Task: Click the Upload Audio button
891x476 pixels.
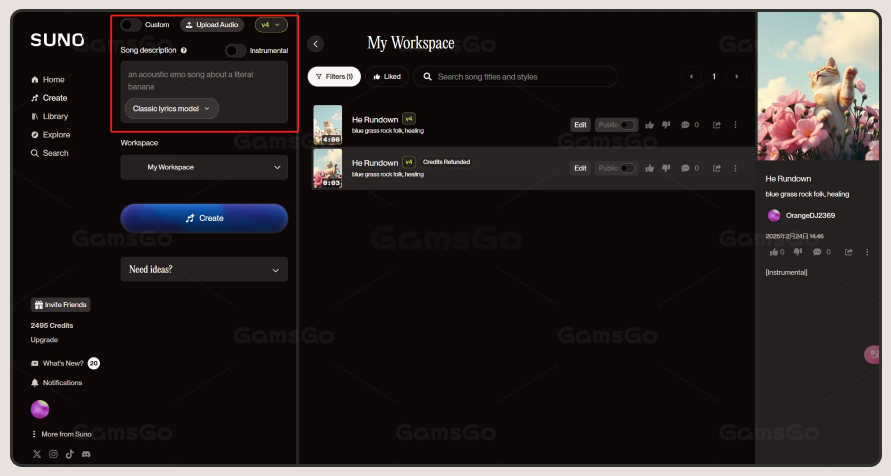Action: [x=212, y=24]
